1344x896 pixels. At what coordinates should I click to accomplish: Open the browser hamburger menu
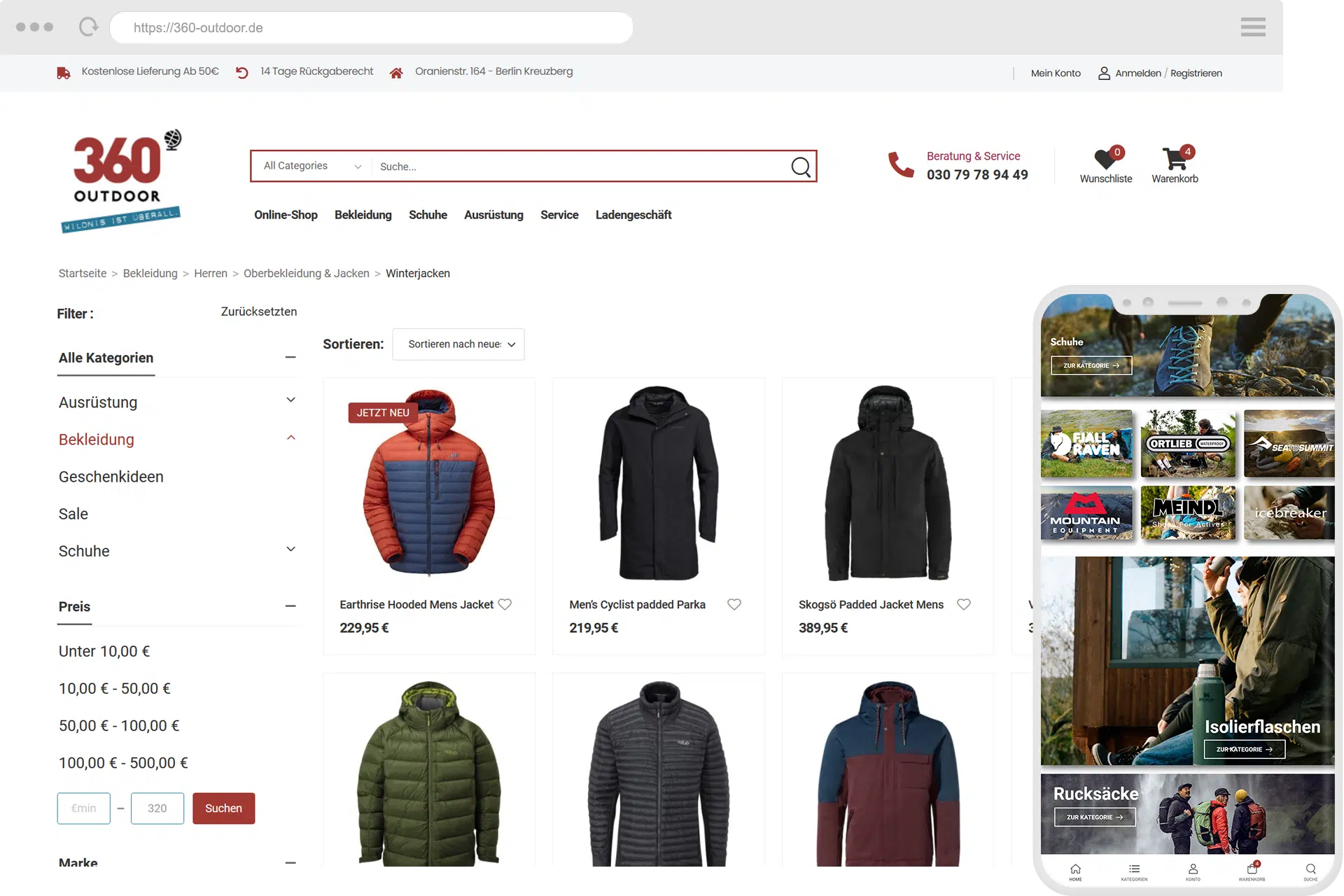(x=1252, y=27)
